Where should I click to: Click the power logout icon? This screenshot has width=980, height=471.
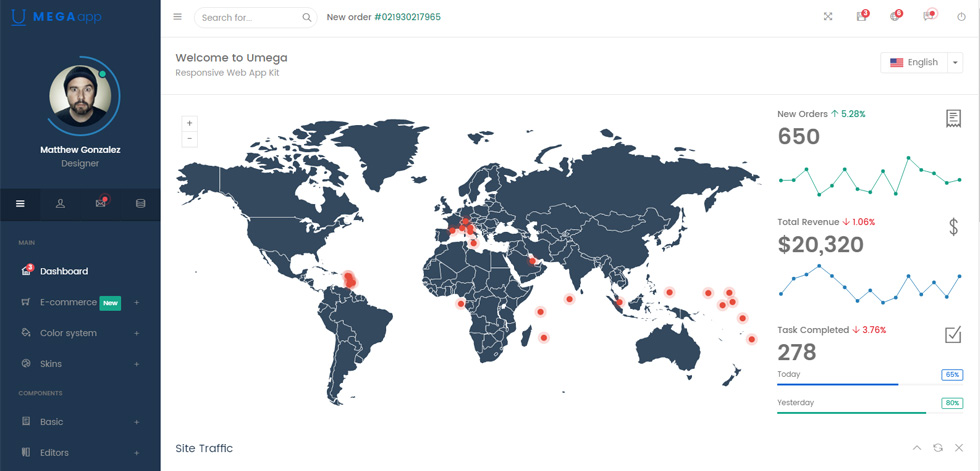(961, 17)
